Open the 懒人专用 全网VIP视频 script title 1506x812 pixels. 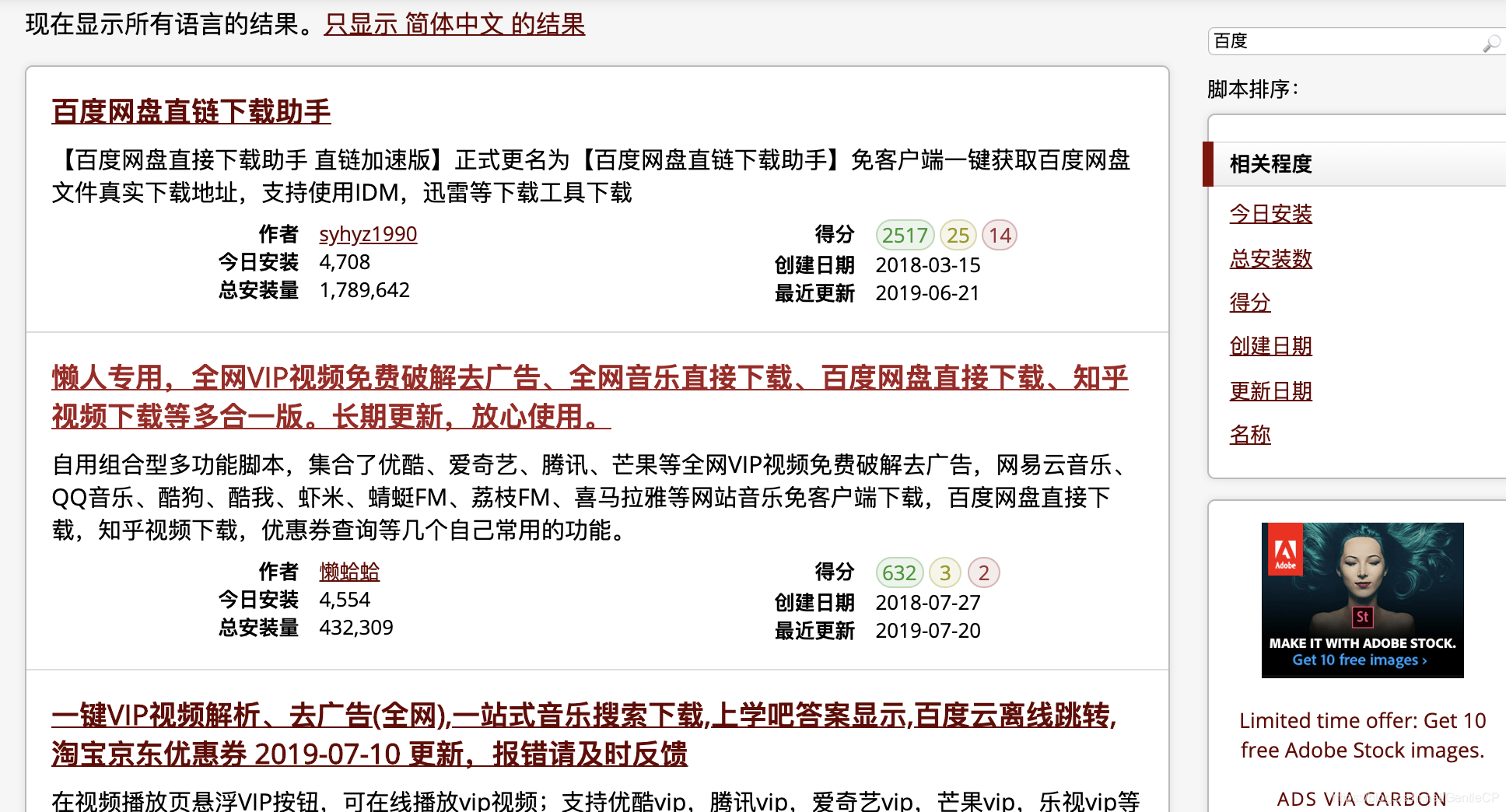click(x=590, y=397)
